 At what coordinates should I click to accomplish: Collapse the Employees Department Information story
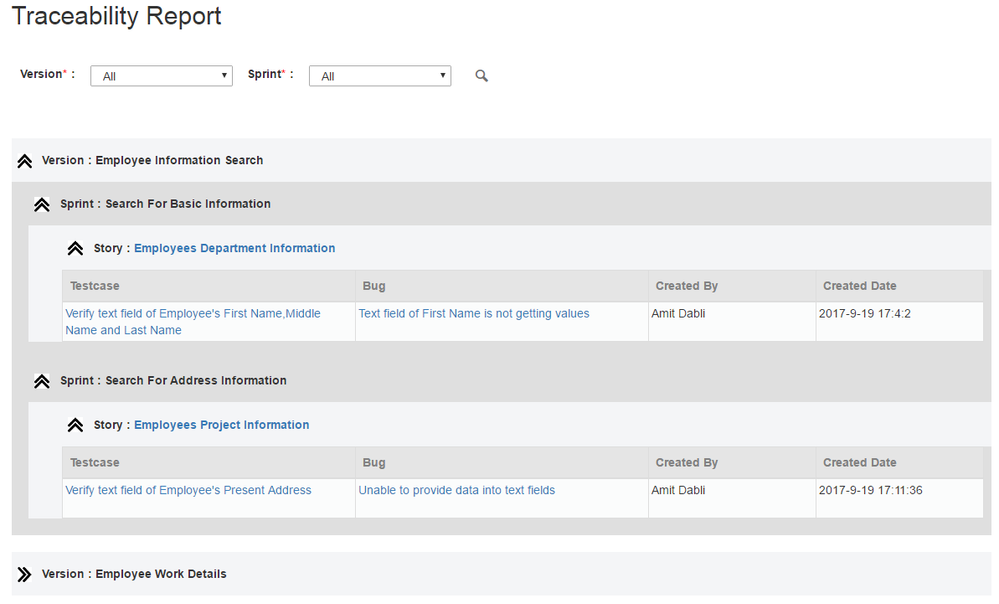[75, 247]
